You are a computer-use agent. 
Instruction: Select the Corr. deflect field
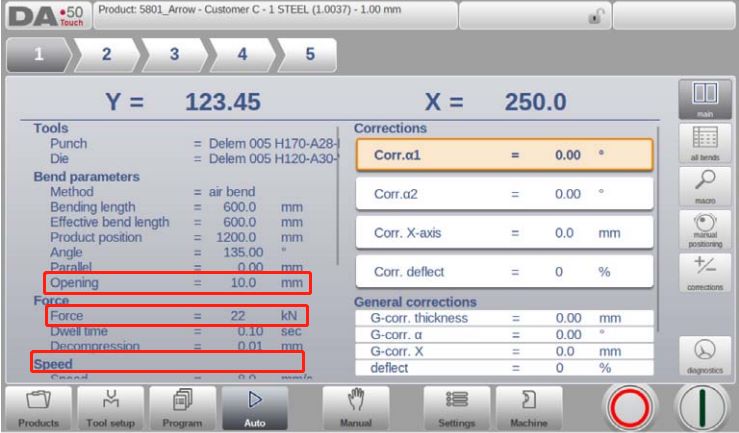coord(504,272)
